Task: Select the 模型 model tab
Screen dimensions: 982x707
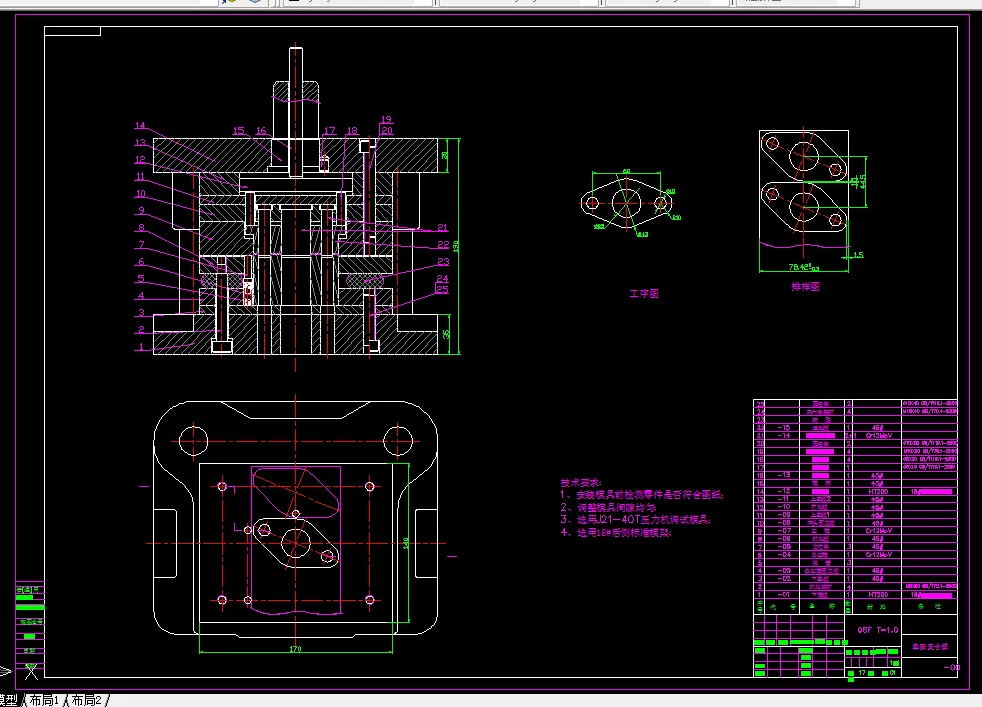Action: (9, 700)
